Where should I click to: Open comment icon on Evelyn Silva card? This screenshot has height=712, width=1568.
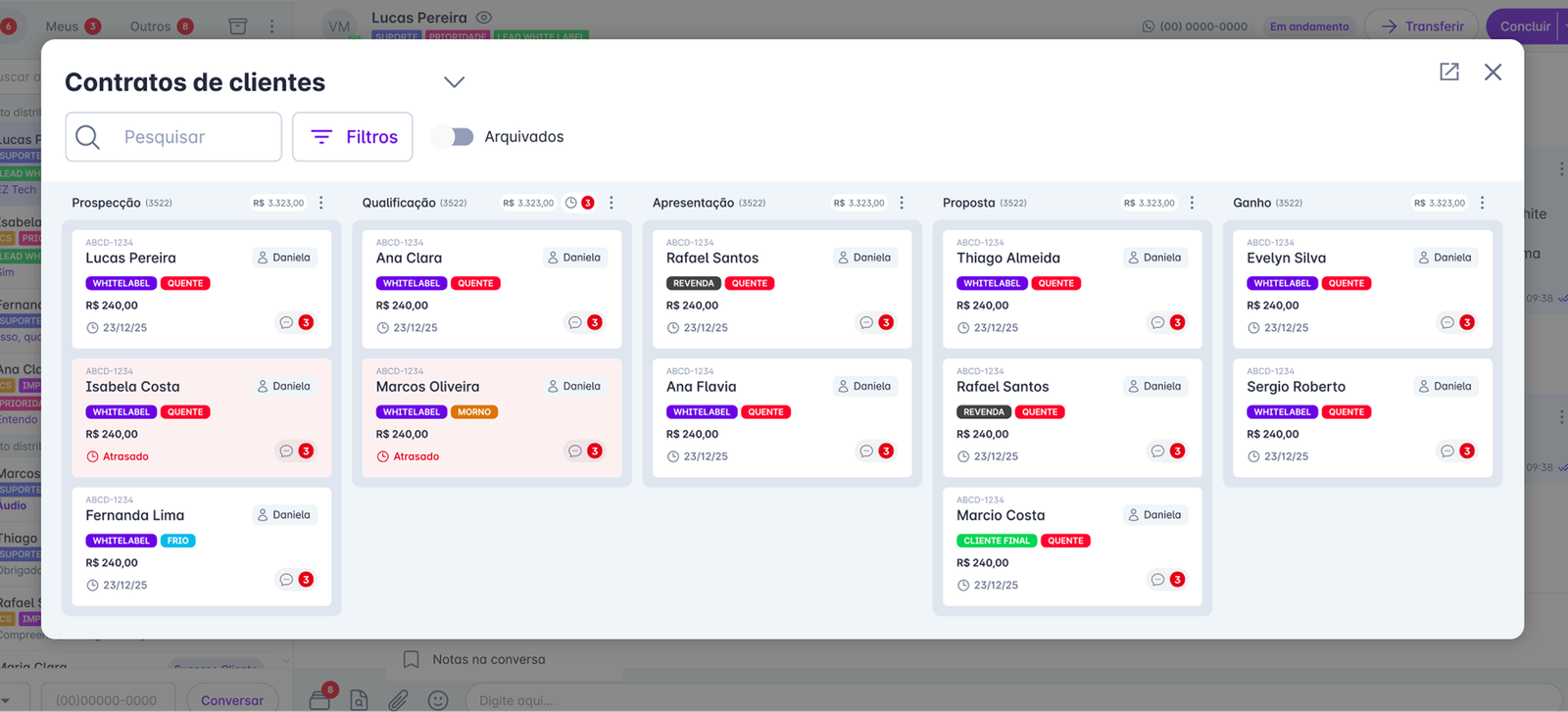point(1446,322)
